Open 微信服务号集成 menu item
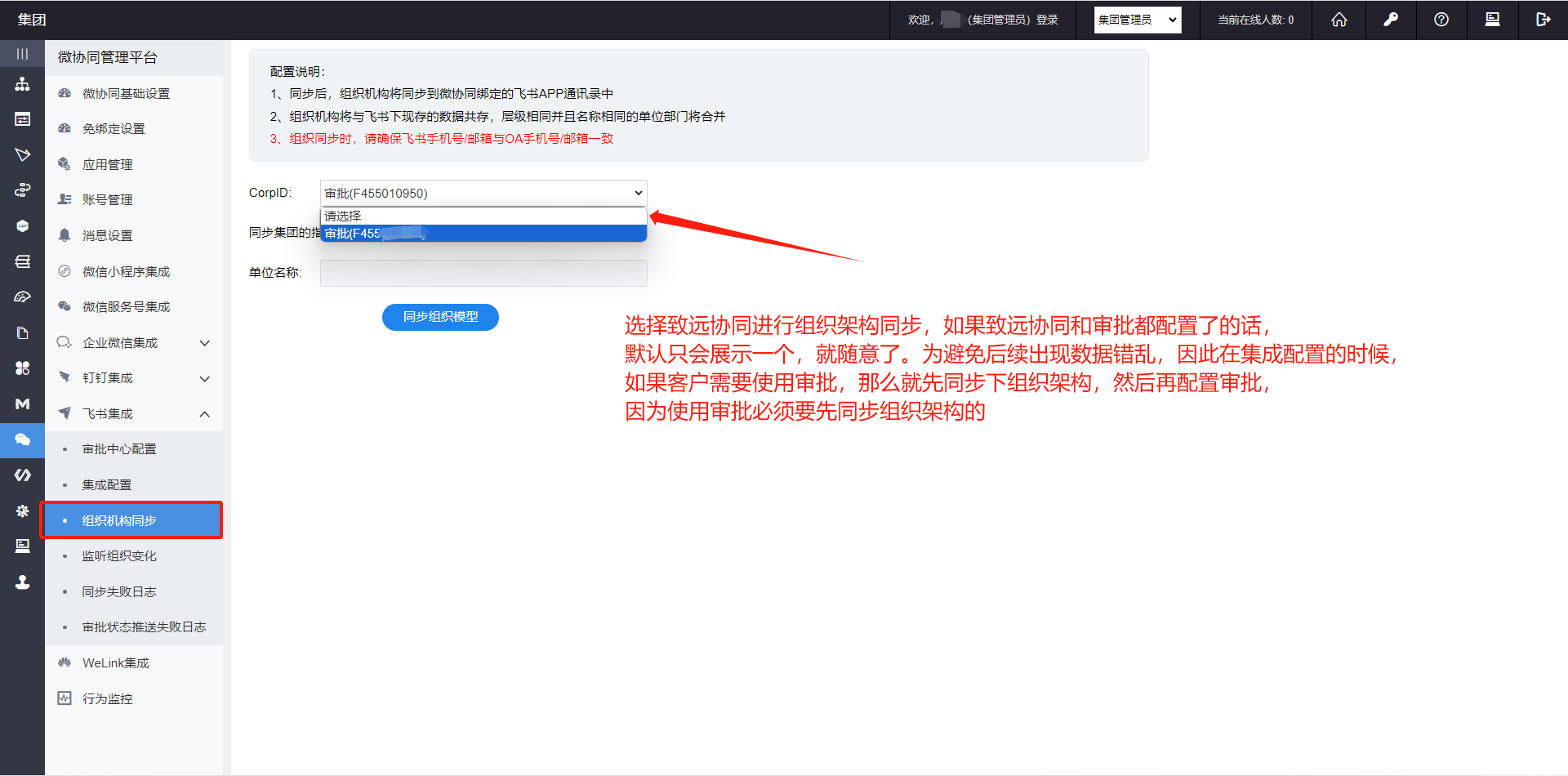This screenshot has height=776, width=1568. [x=134, y=307]
